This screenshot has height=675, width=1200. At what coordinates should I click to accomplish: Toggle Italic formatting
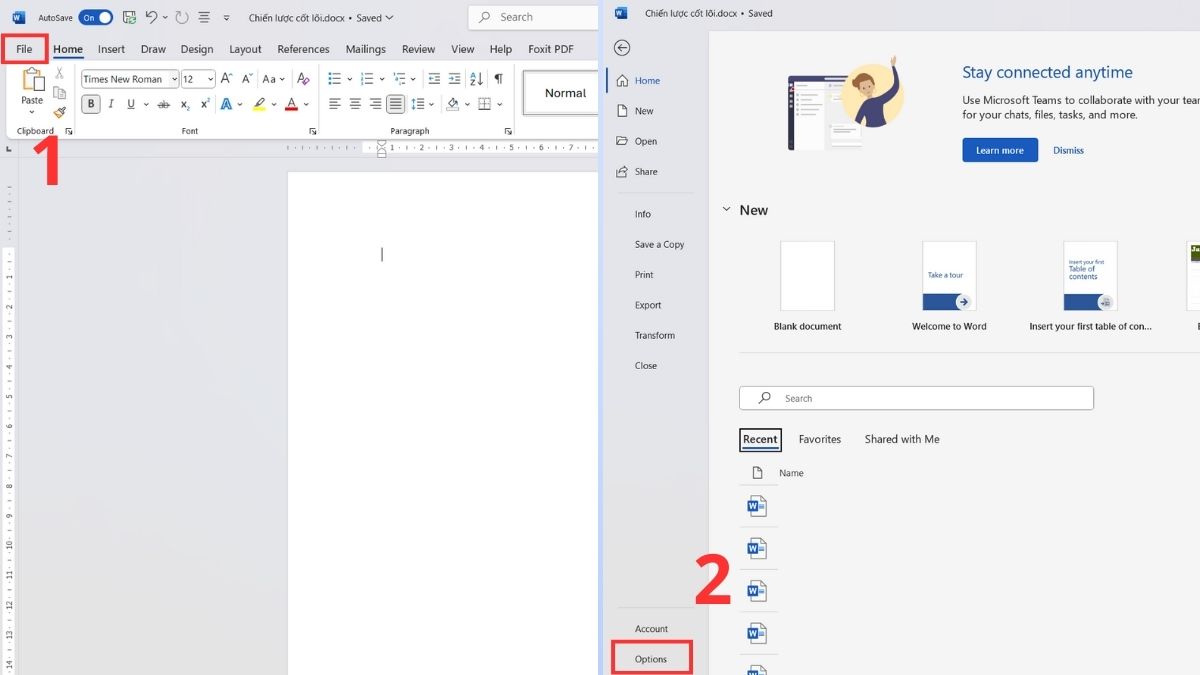tap(111, 104)
